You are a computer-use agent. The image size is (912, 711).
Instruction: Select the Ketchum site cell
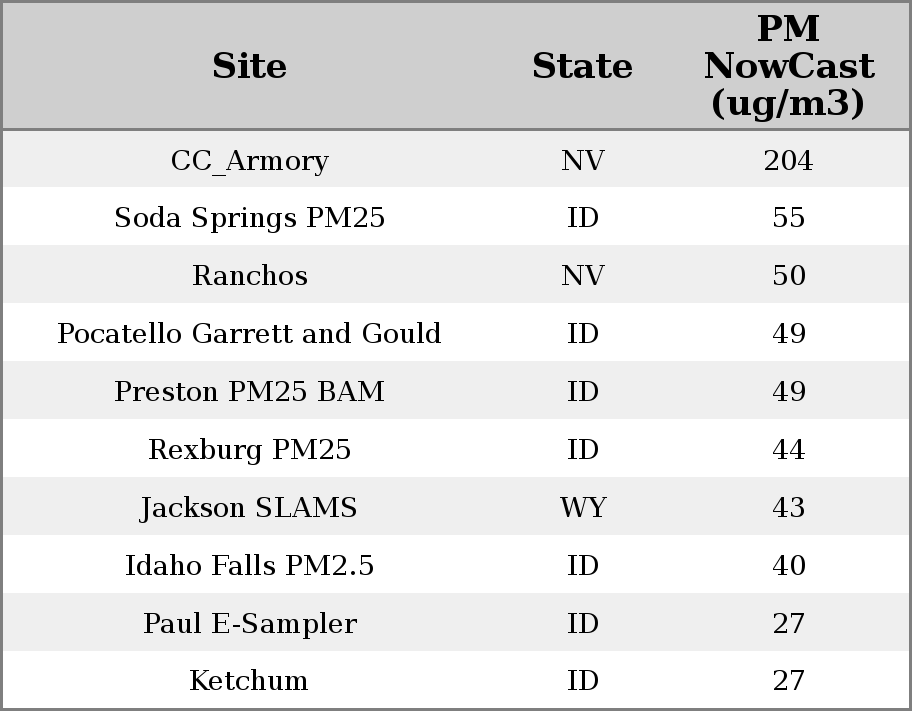click(x=249, y=681)
